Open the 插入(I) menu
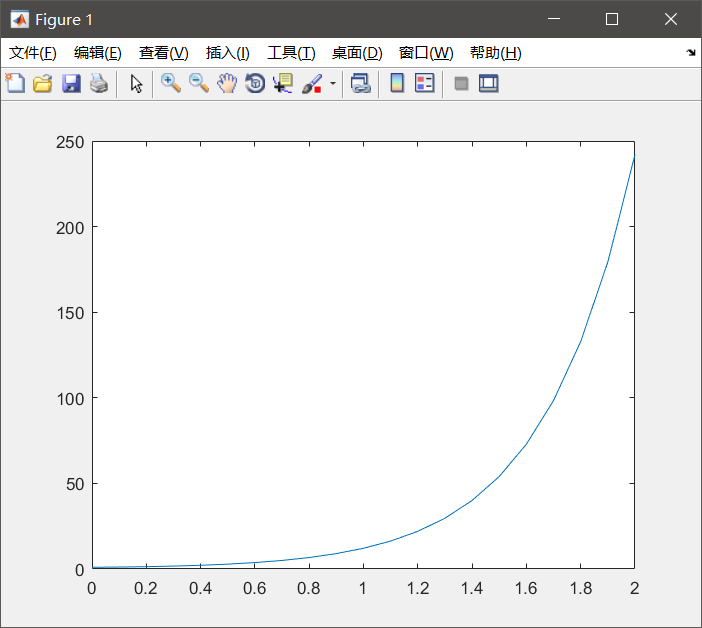702x628 pixels. click(227, 53)
